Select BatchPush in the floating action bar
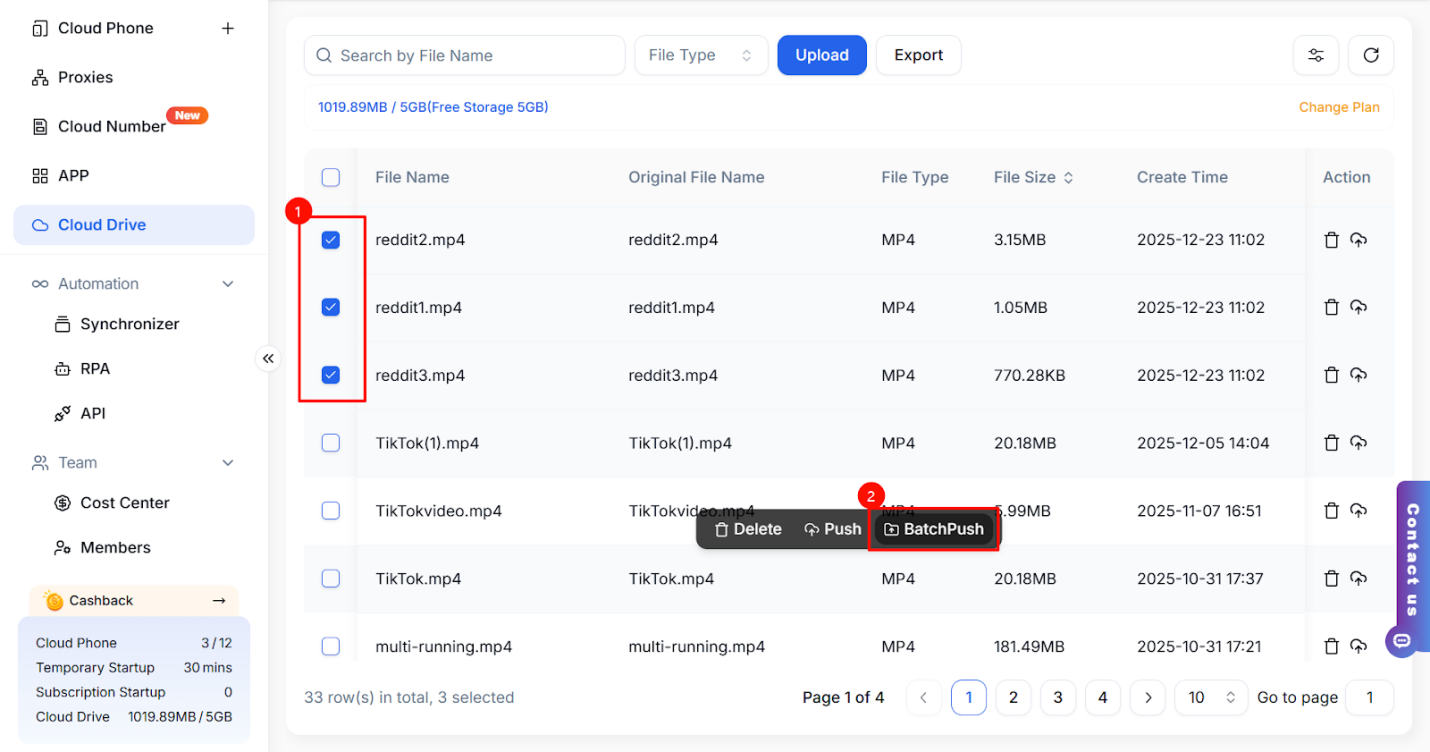The width and height of the screenshot is (1430, 752). pyautogui.click(x=934, y=529)
